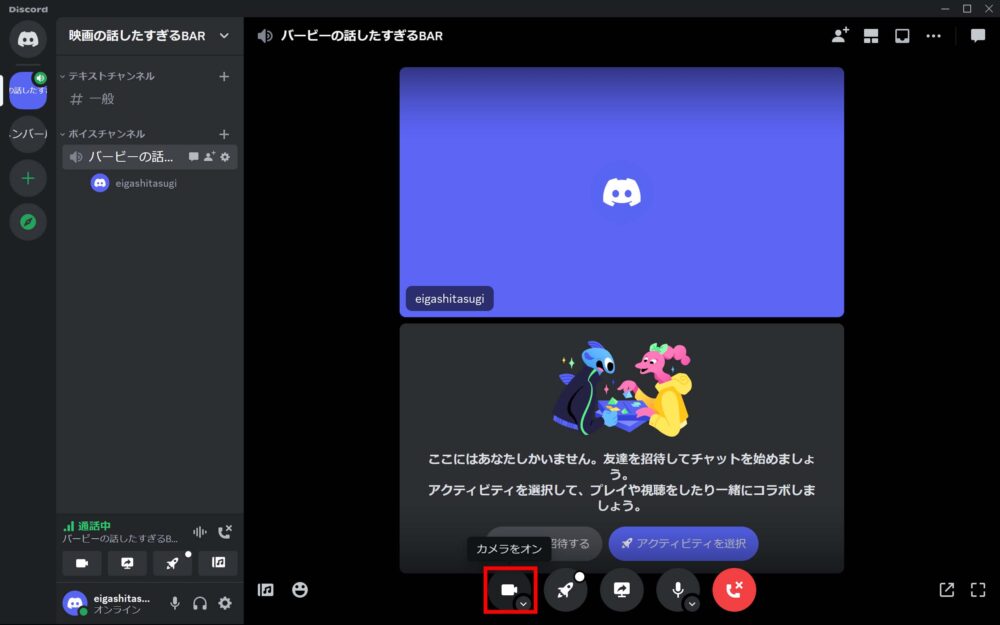Hang up with the red disconnect button
The image size is (1000, 625).
click(734, 590)
